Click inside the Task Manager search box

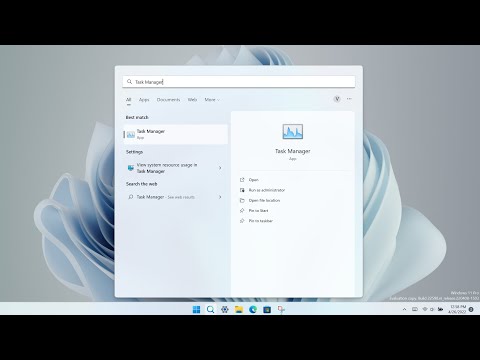click(239, 82)
